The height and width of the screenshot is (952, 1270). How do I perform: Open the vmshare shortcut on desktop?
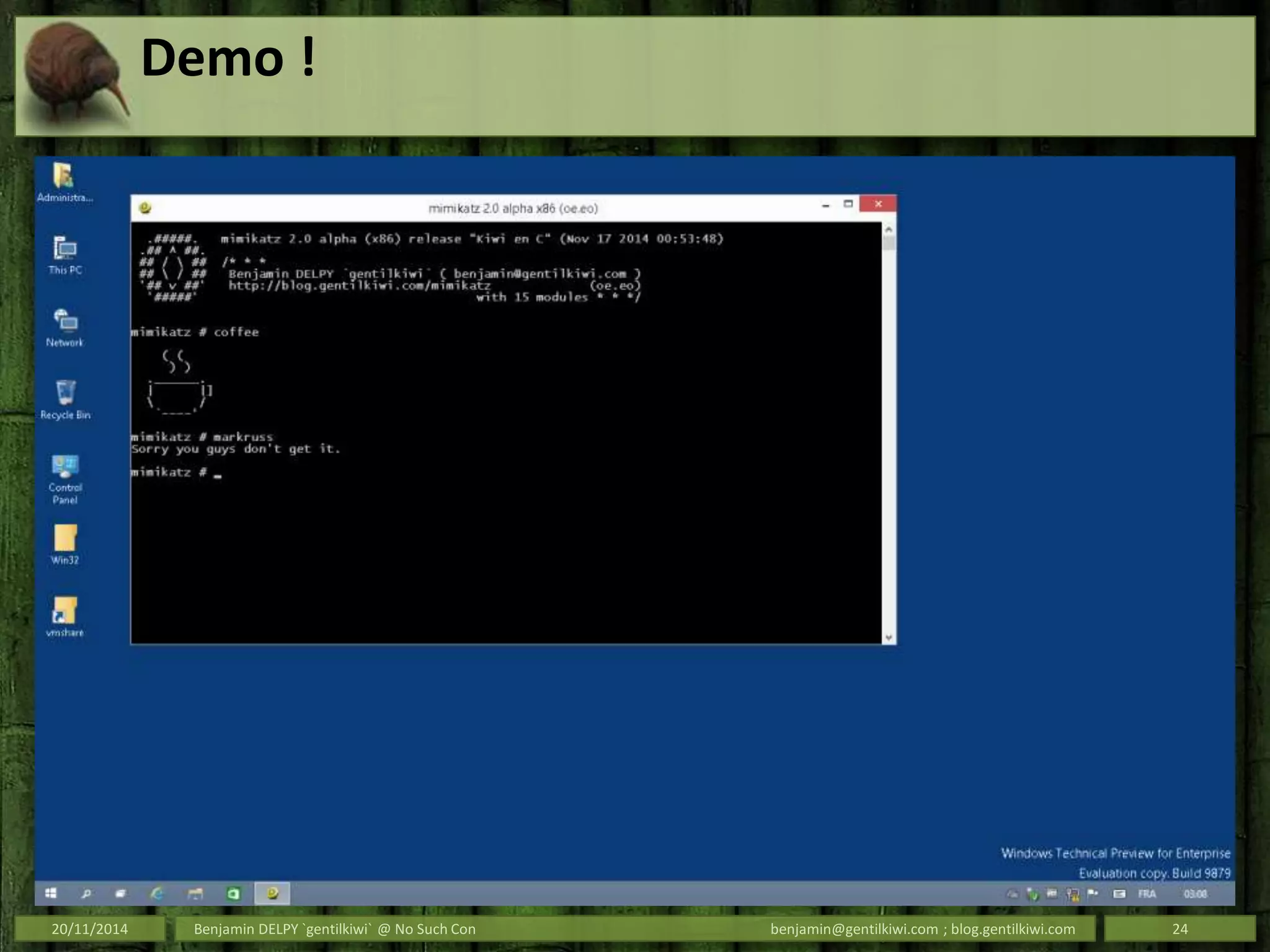coord(64,617)
